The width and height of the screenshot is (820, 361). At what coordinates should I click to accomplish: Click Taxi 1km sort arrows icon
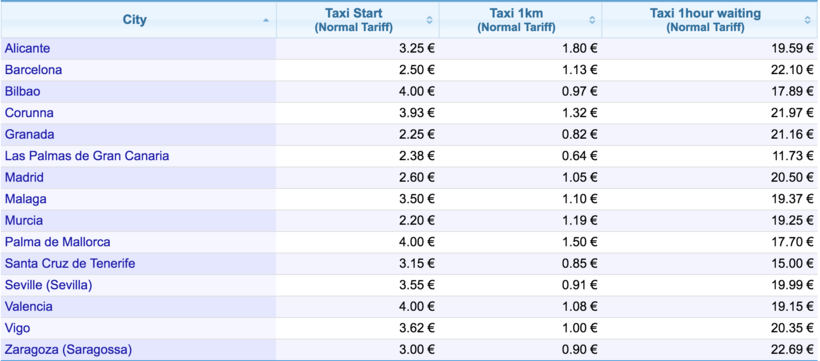click(x=592, y=20)
